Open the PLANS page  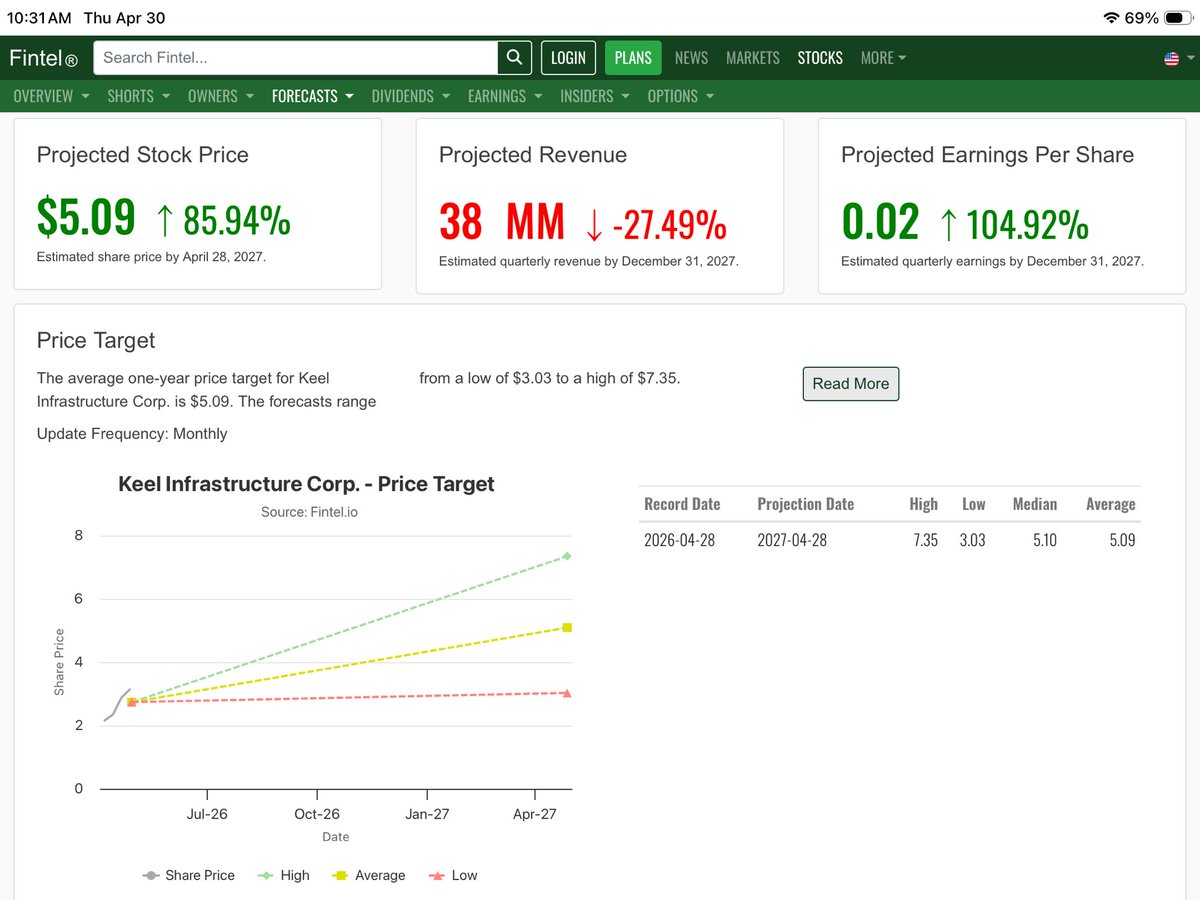[633, 58]
